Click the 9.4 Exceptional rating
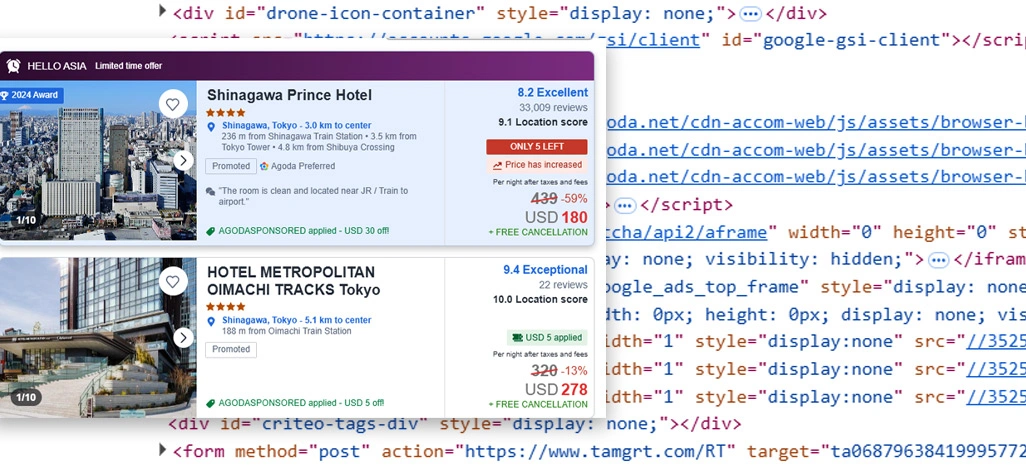This screenshot has height=466, width=1026. [545, 270]
